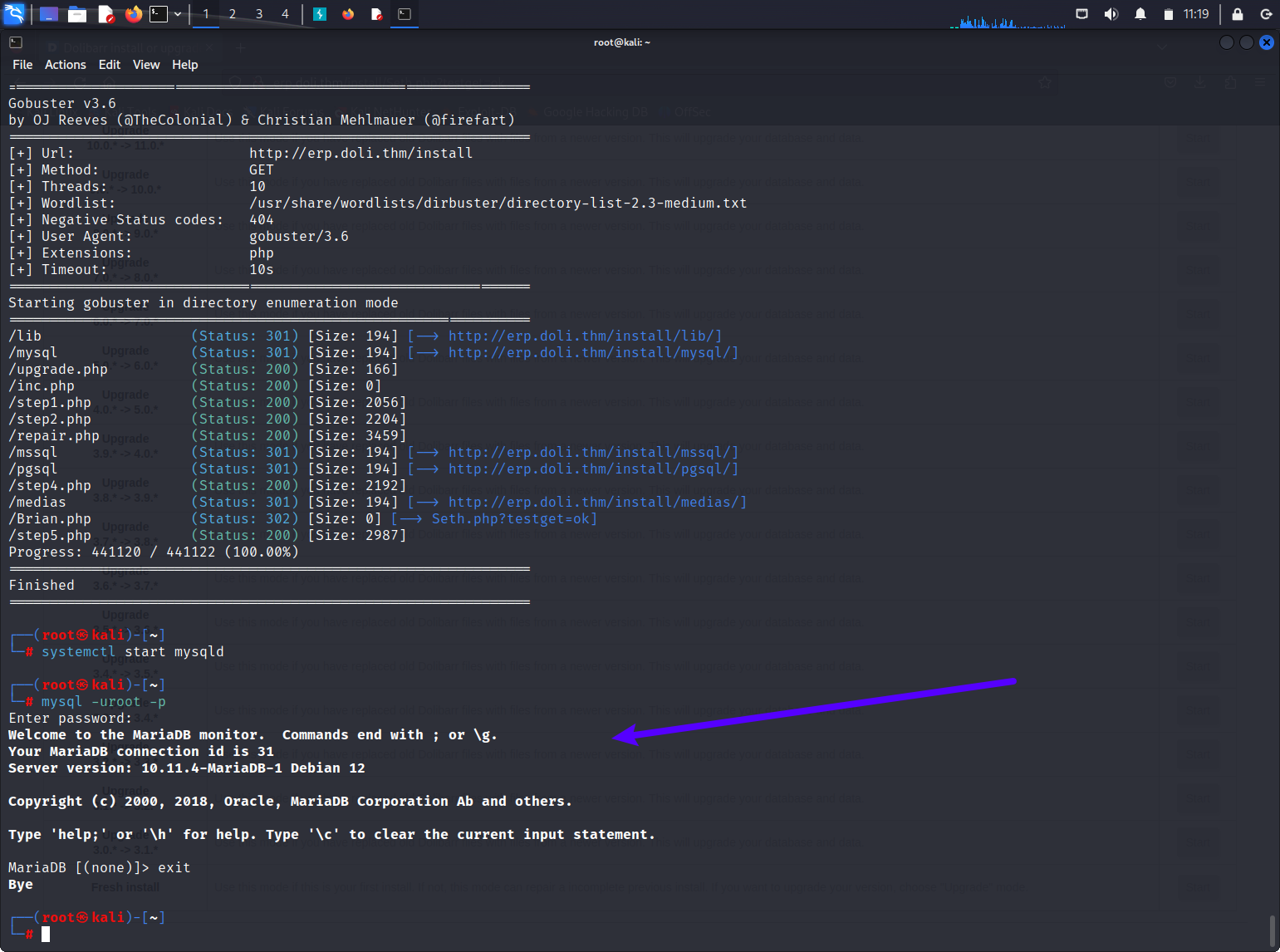Switch to workspace 2

tap(233, 14)
